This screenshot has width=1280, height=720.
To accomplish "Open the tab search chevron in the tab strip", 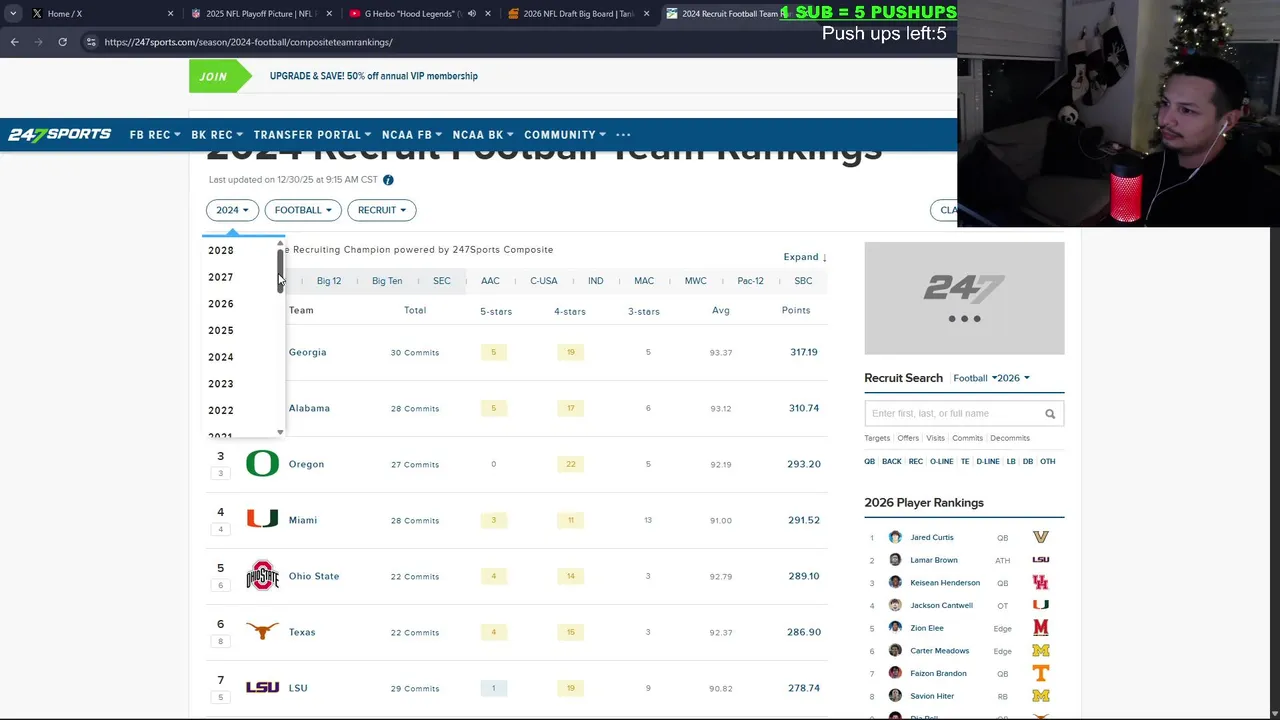I will 13,14.
